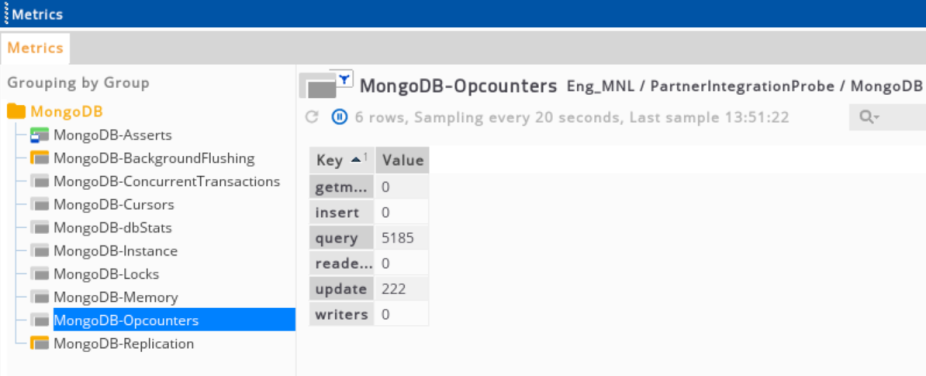This screenshot has height=376, width=926.
Task: Click the MongoDB-Memory dataview icon
Action: [40, 297]
